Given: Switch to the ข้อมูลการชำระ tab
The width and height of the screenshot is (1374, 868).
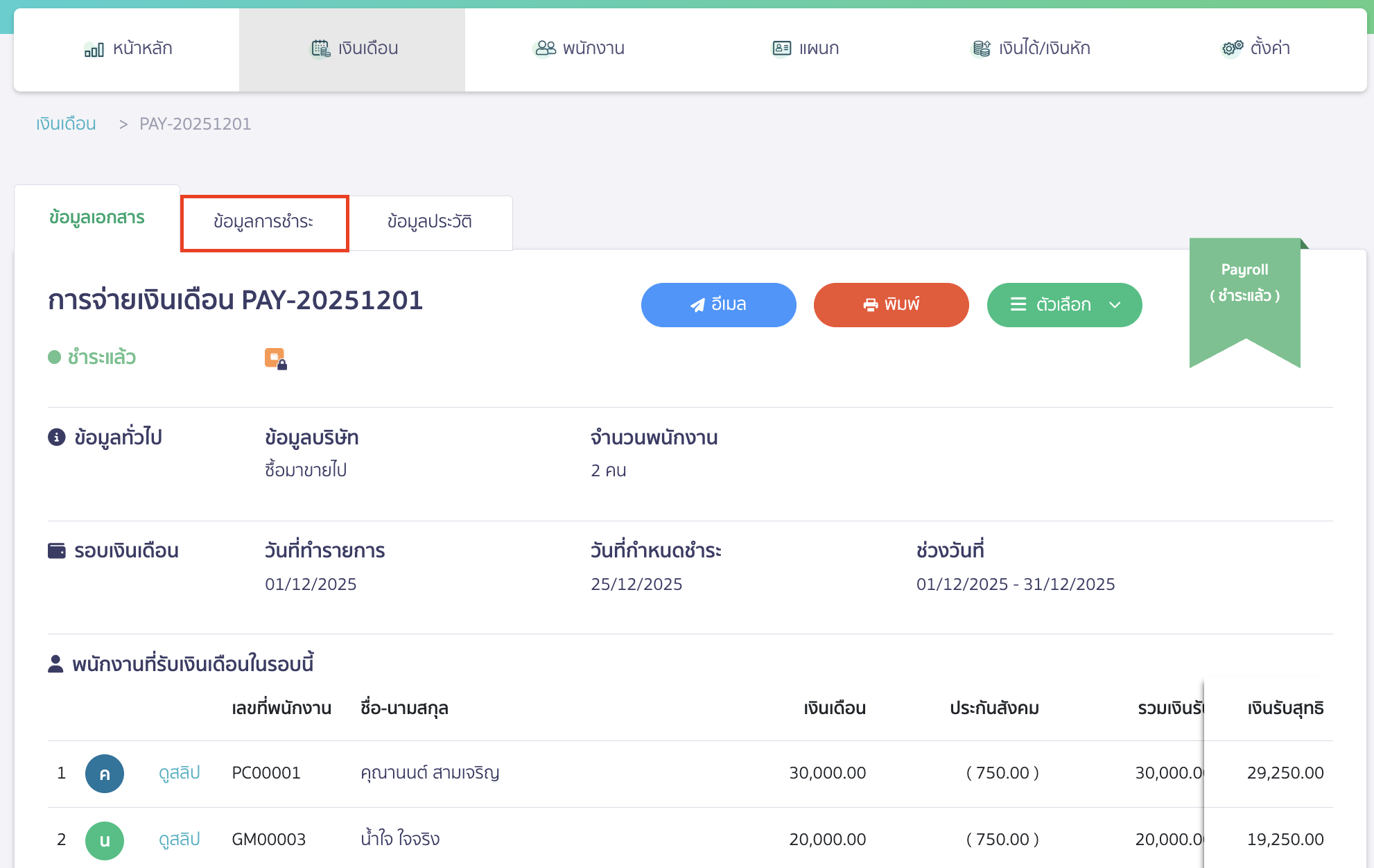Looking at the screenshot, I should (x=264, y=222).
